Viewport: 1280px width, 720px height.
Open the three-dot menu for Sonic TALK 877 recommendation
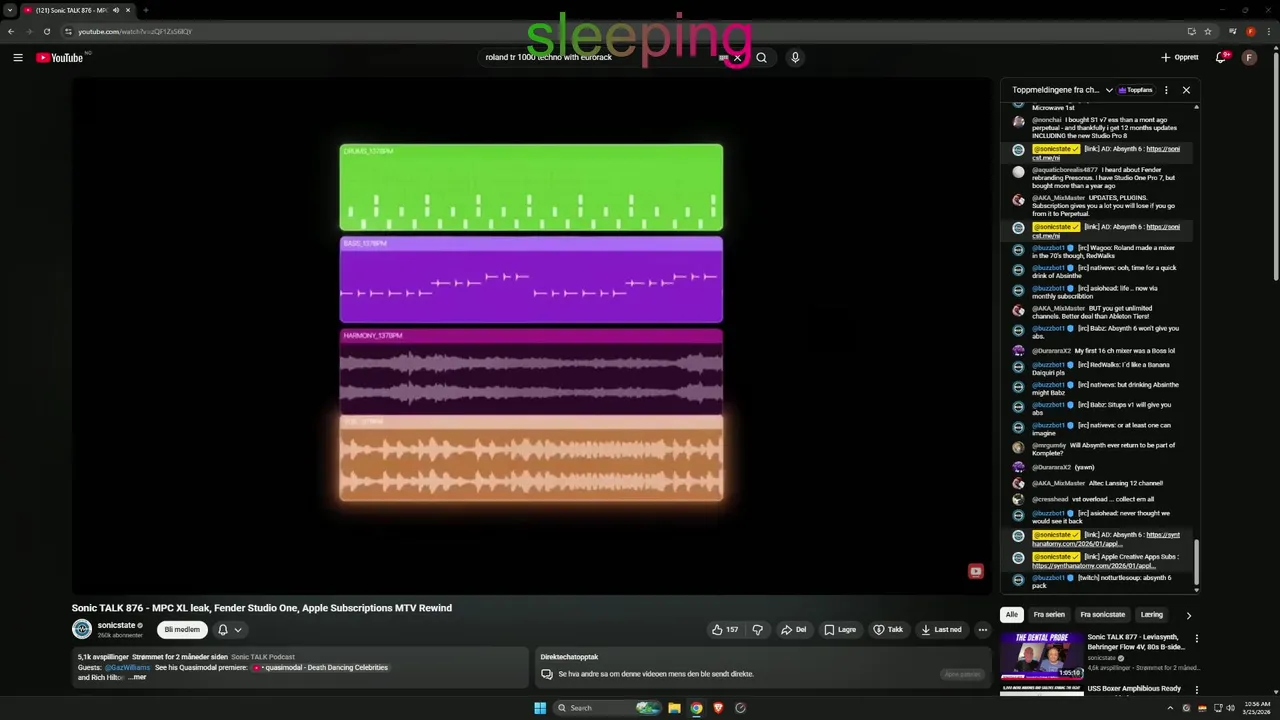click(x=1196, y=638)
